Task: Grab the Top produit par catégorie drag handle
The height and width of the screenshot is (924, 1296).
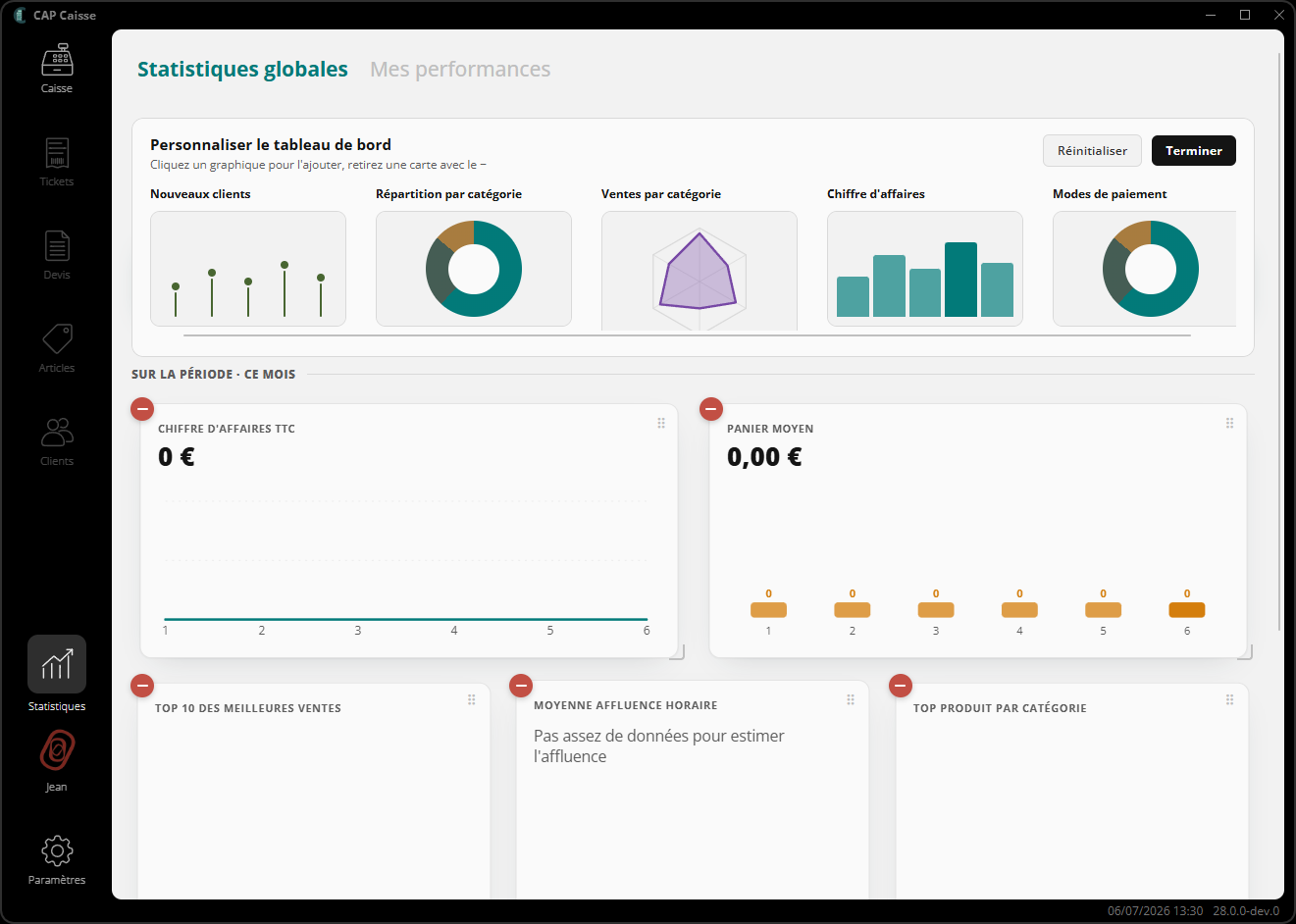Action: (x=1229, y=699)
